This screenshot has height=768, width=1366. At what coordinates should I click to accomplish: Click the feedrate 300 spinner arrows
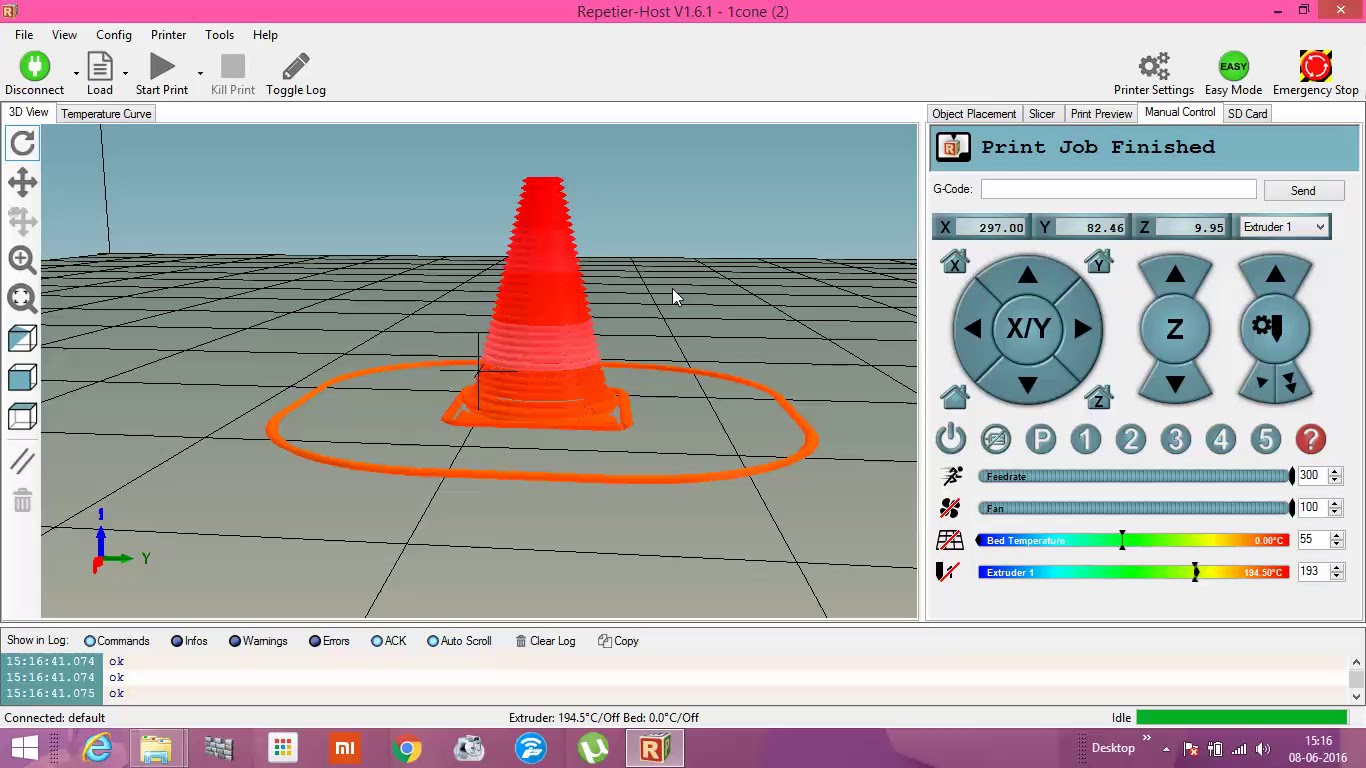tap(1336, 476)
